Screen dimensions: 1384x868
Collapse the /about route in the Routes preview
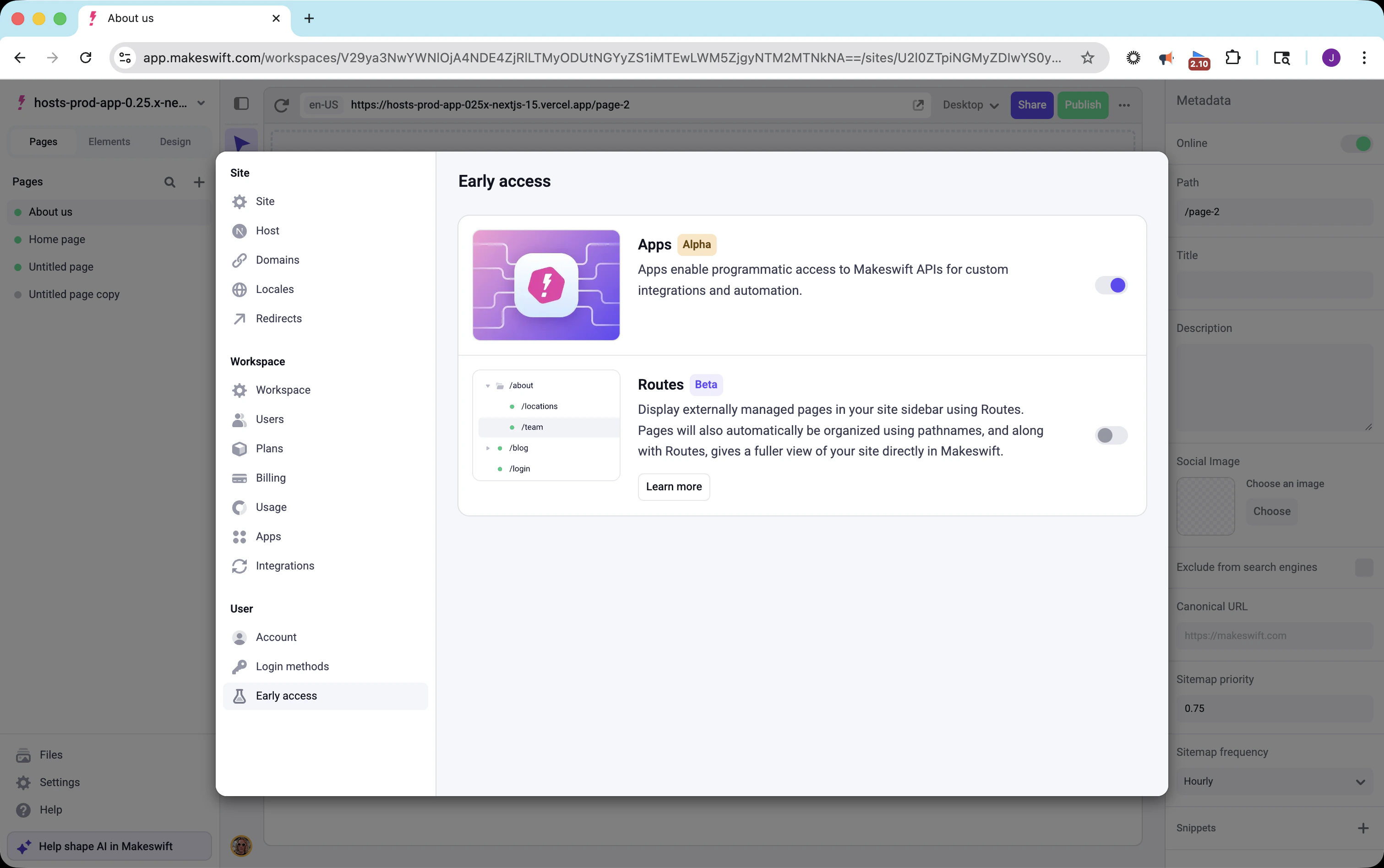point(488,385)
